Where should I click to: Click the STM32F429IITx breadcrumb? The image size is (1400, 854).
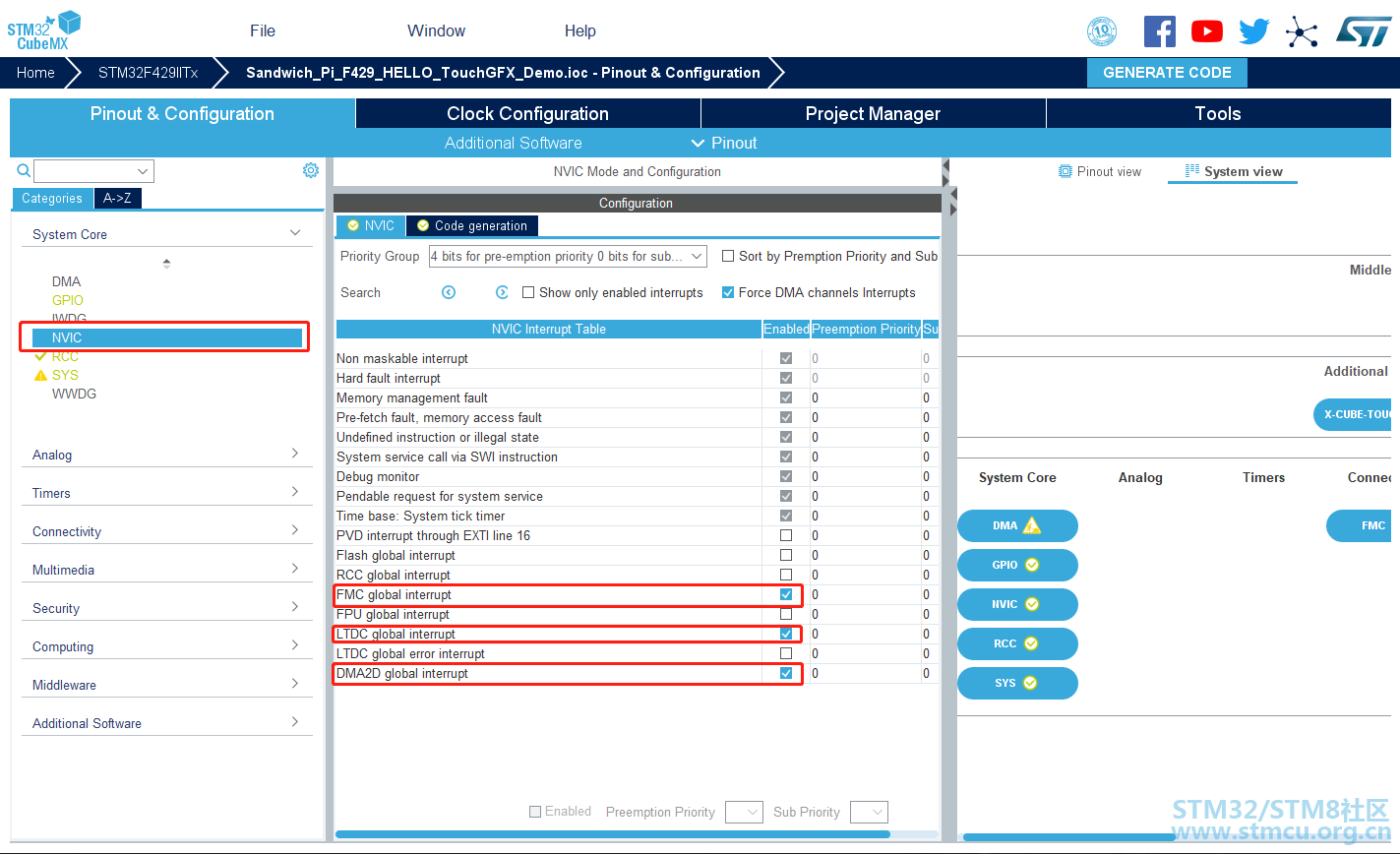148,73
